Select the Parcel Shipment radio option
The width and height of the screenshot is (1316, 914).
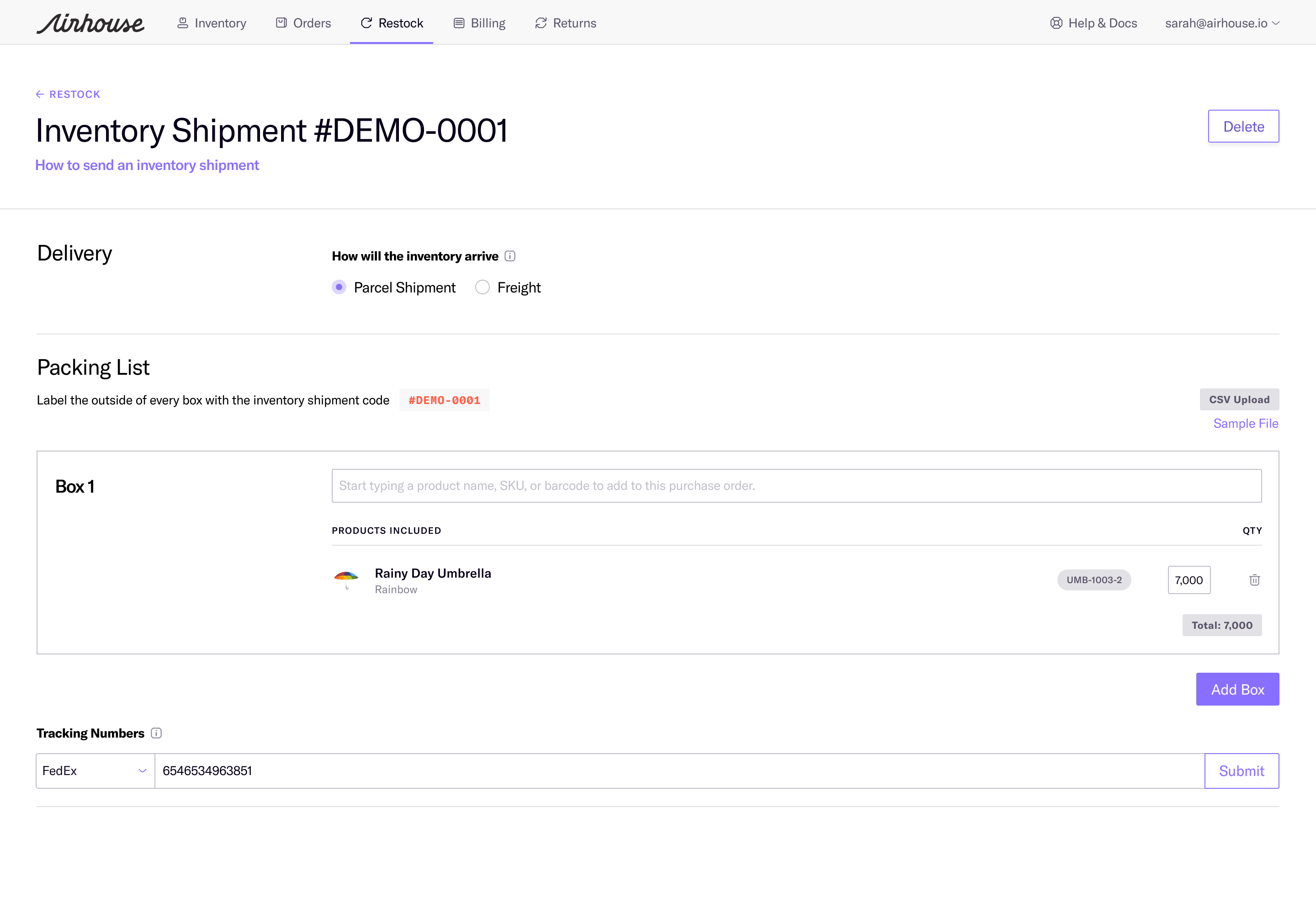339,287
